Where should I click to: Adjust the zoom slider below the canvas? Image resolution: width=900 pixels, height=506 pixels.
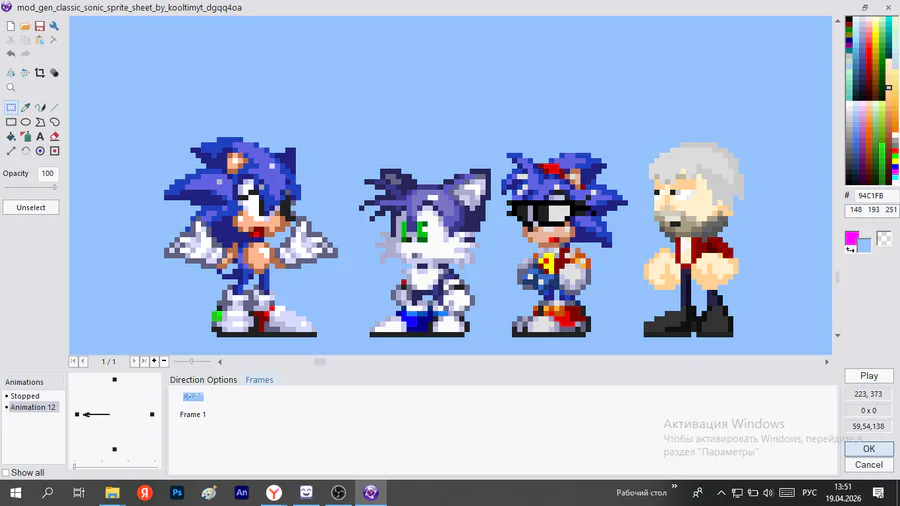(192, 361)
